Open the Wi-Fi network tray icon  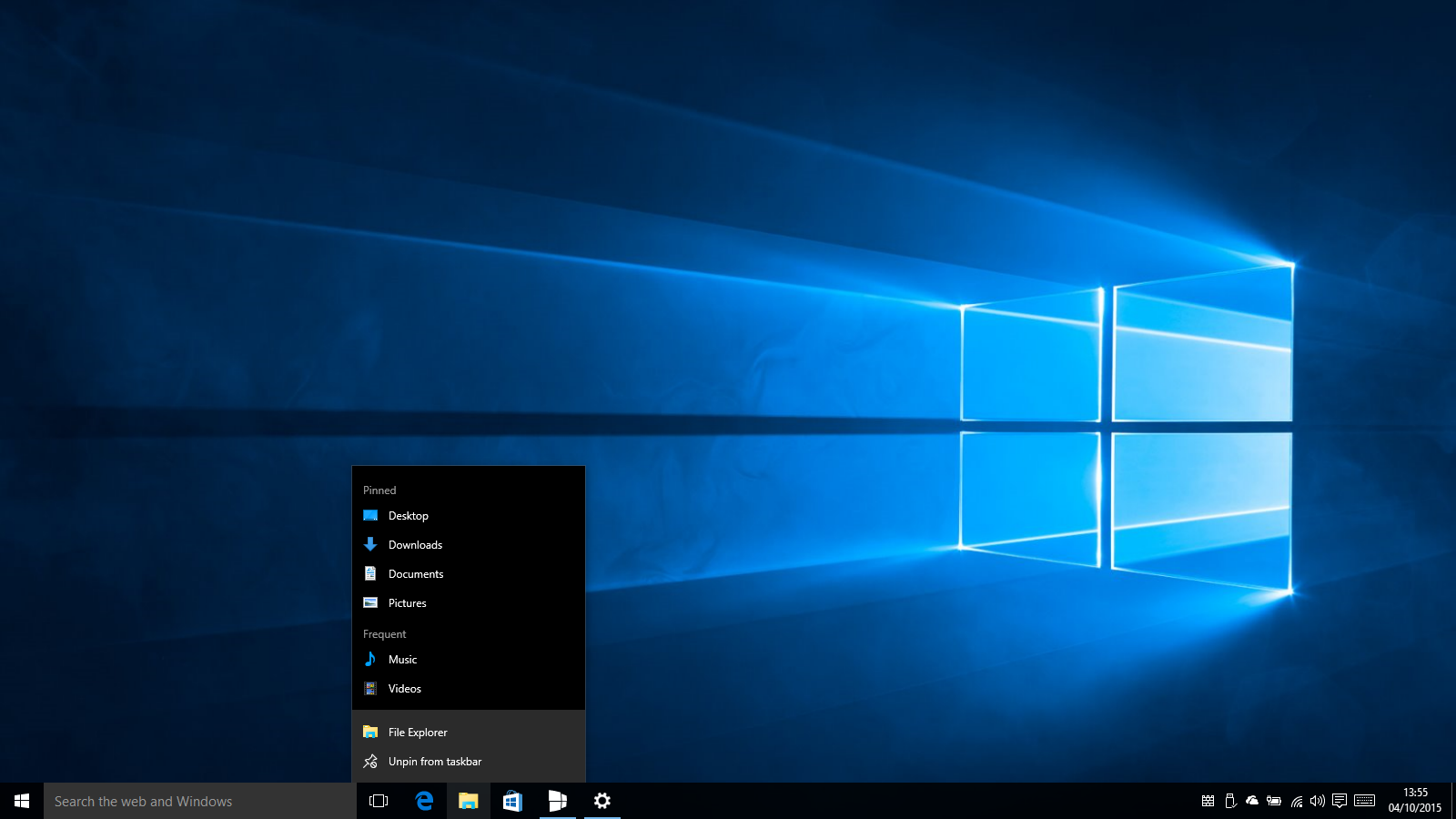click(1296, 801)
